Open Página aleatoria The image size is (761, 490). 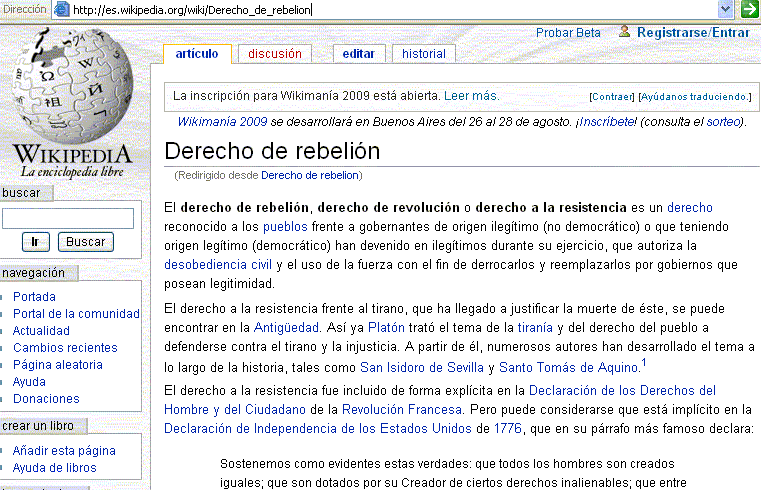[x=58, y=364]
